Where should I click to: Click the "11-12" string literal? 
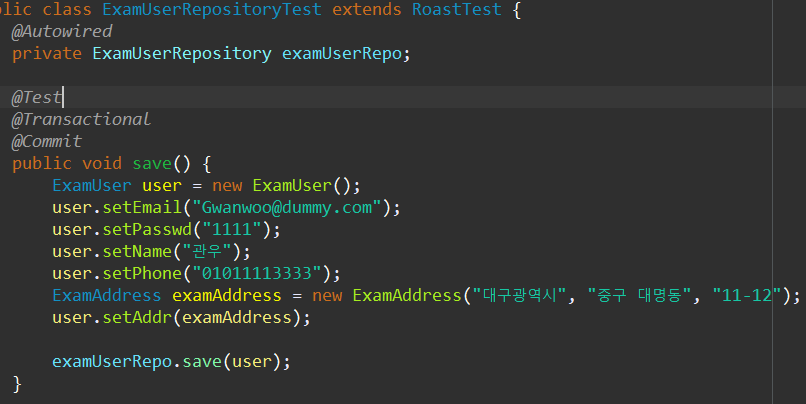click(x=747, y=296)
